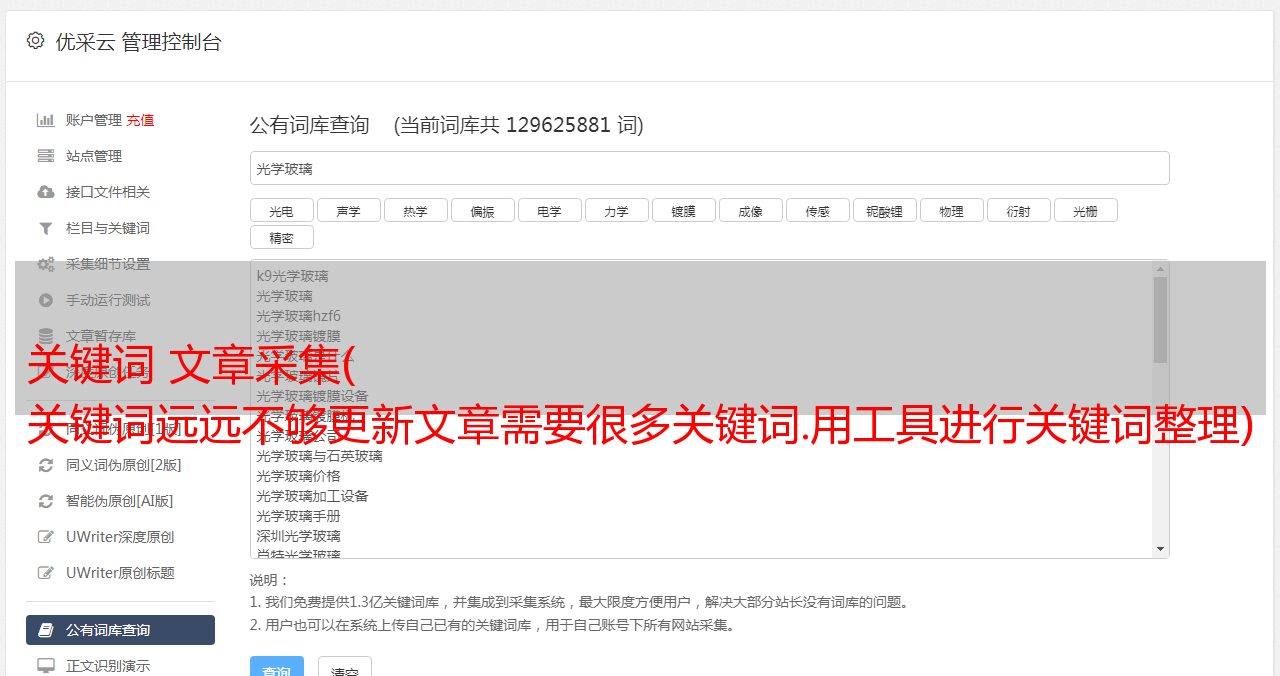Viewport: 1280px width, 676px height.
Task: Click the results list scrollbar thumb
Action: [1160, 320]
